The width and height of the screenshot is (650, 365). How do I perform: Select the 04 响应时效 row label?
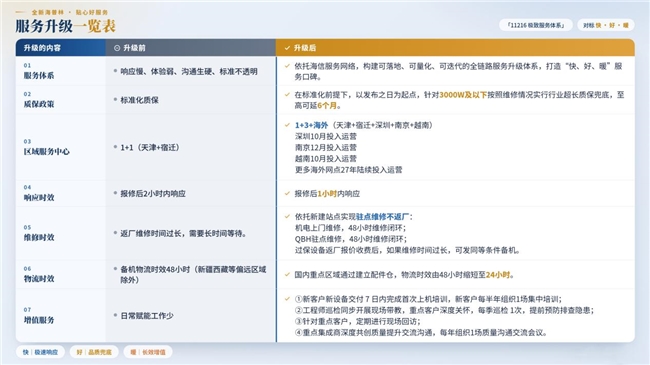[x=39, y=193]
